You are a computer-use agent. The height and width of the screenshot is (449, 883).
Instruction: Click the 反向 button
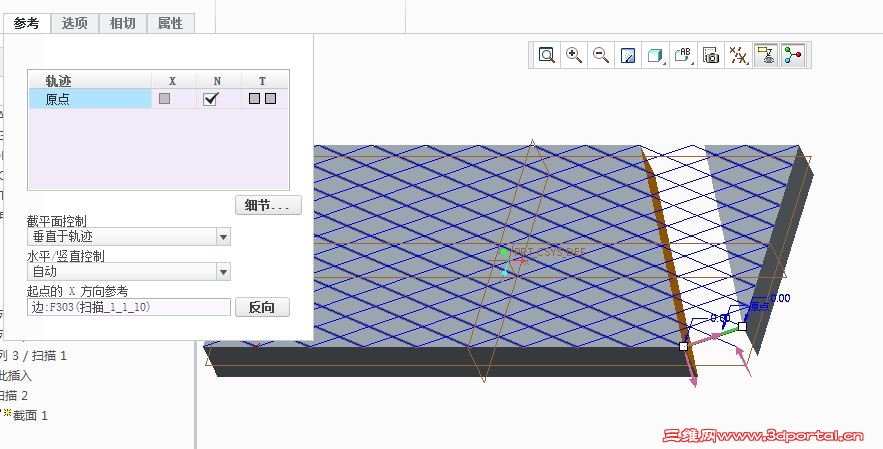pyautogui.click(x=262, y=307)
